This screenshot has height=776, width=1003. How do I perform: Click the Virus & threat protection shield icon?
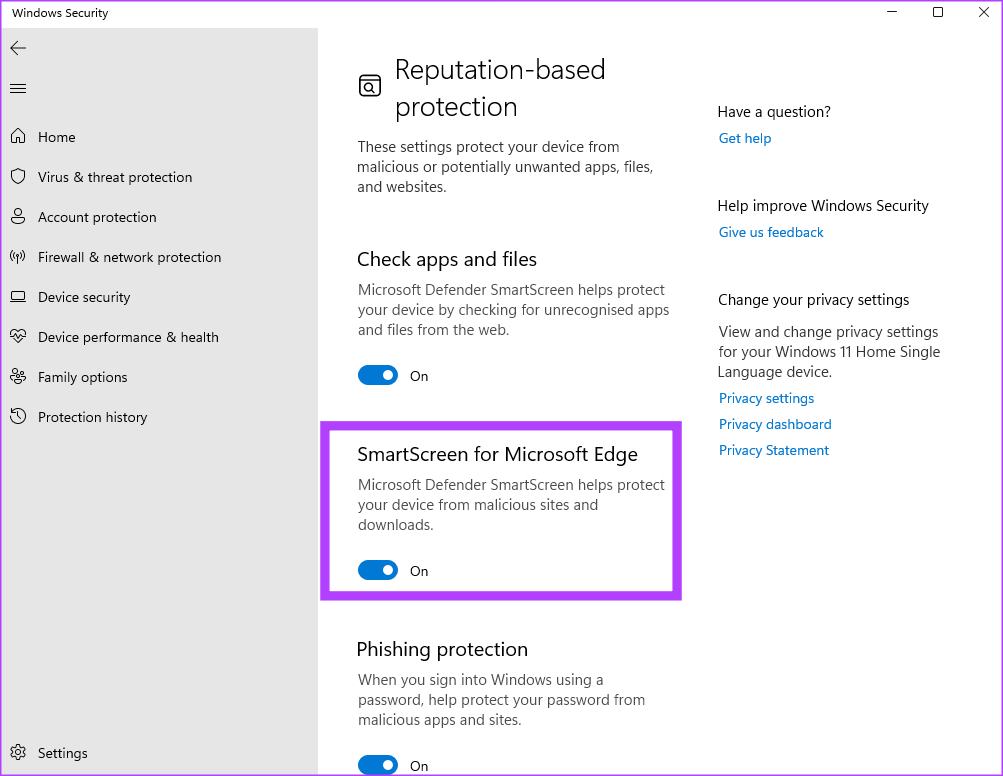(18, 177)
